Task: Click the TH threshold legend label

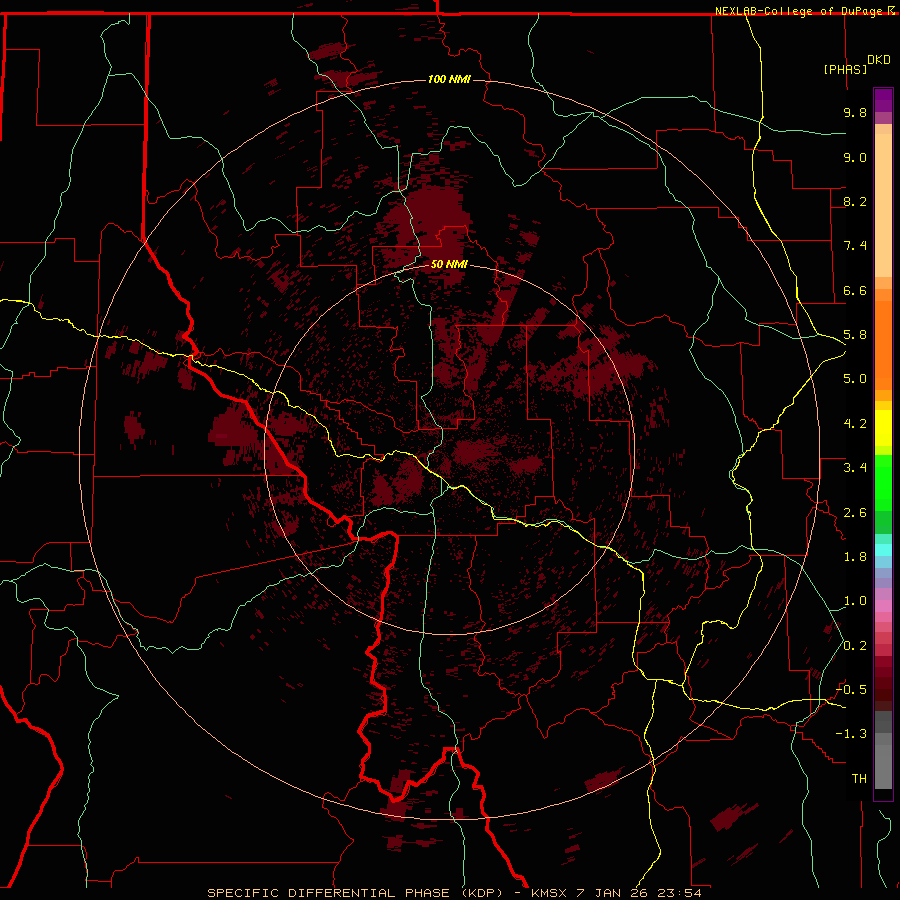Action: click(x=859, y=779)
